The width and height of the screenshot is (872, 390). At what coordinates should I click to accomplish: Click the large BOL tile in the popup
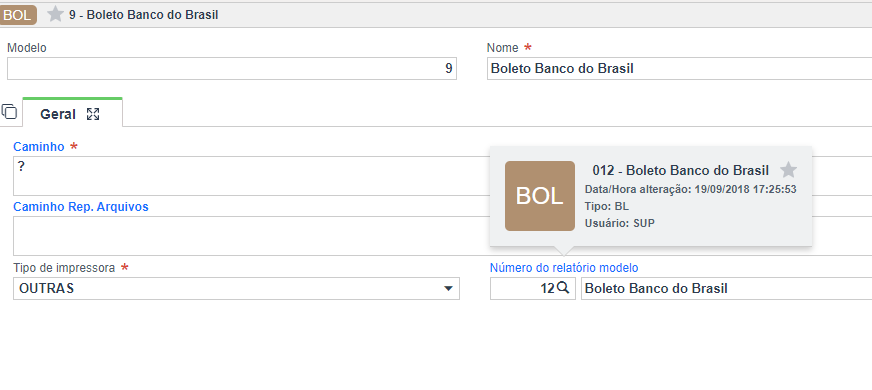pos(539,196)
